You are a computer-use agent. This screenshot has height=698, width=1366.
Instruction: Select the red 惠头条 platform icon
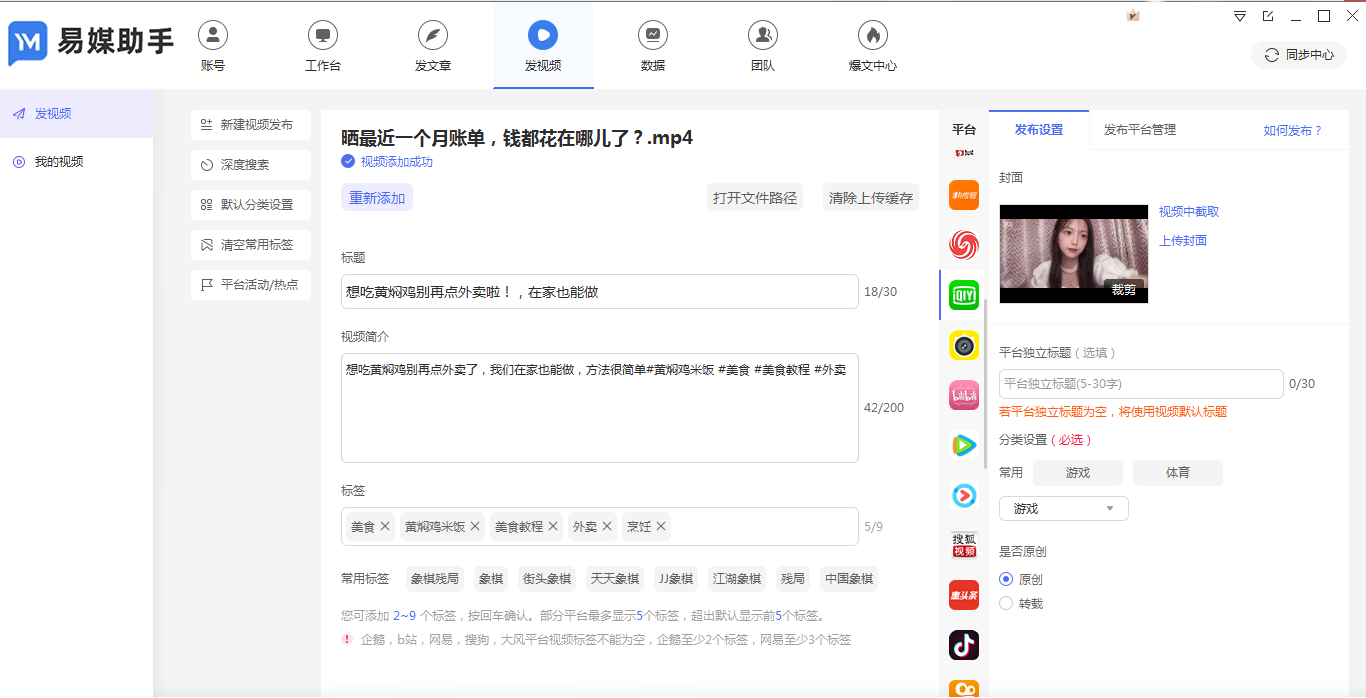pyautogui.click(x=964, y=595)
